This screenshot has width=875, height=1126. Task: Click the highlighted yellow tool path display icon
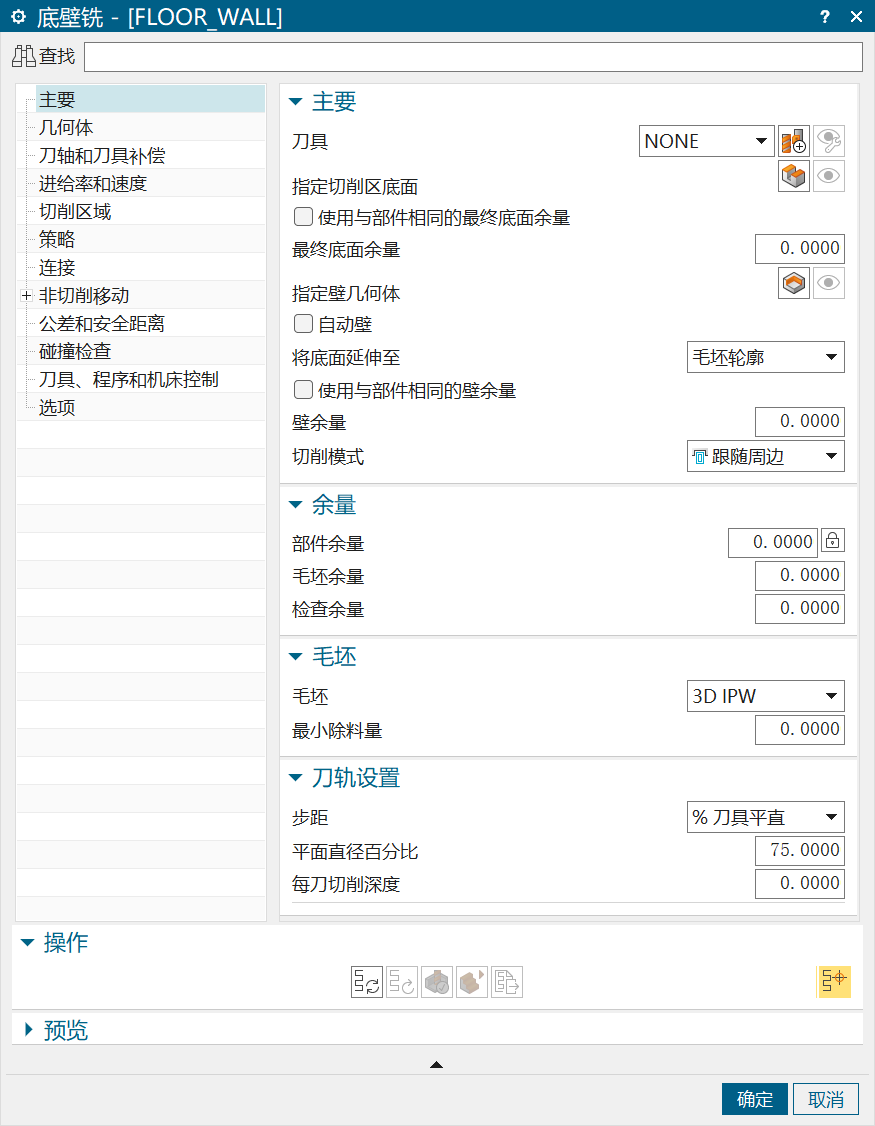[833, 981]
